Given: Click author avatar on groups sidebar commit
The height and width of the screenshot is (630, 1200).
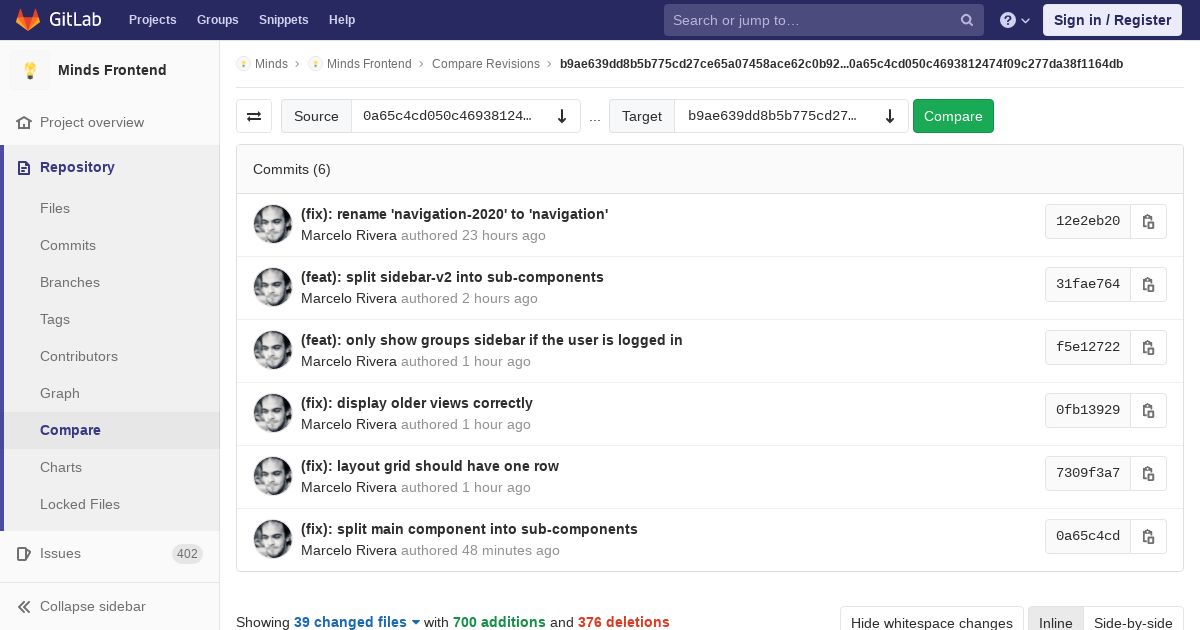Looking at the screenshot, I should tap(273, 350).
